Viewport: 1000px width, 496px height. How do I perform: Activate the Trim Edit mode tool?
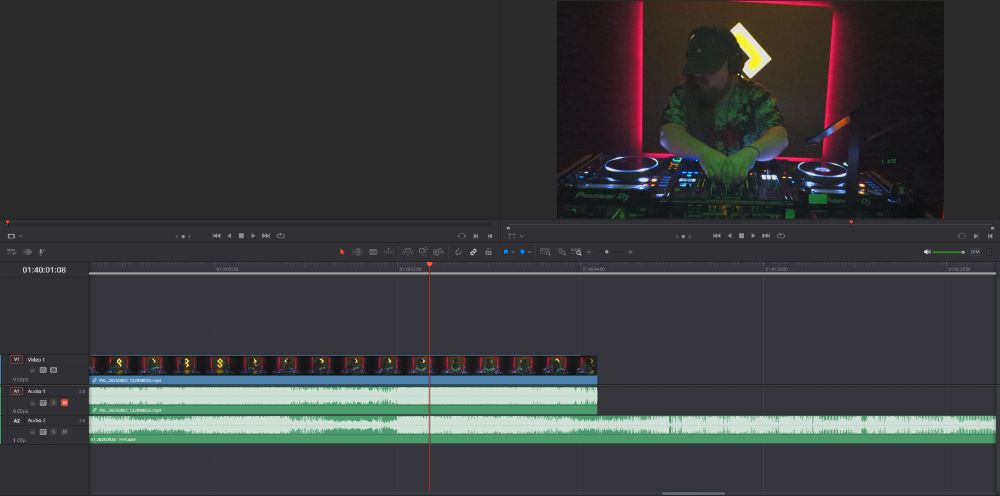coord(357,252)
